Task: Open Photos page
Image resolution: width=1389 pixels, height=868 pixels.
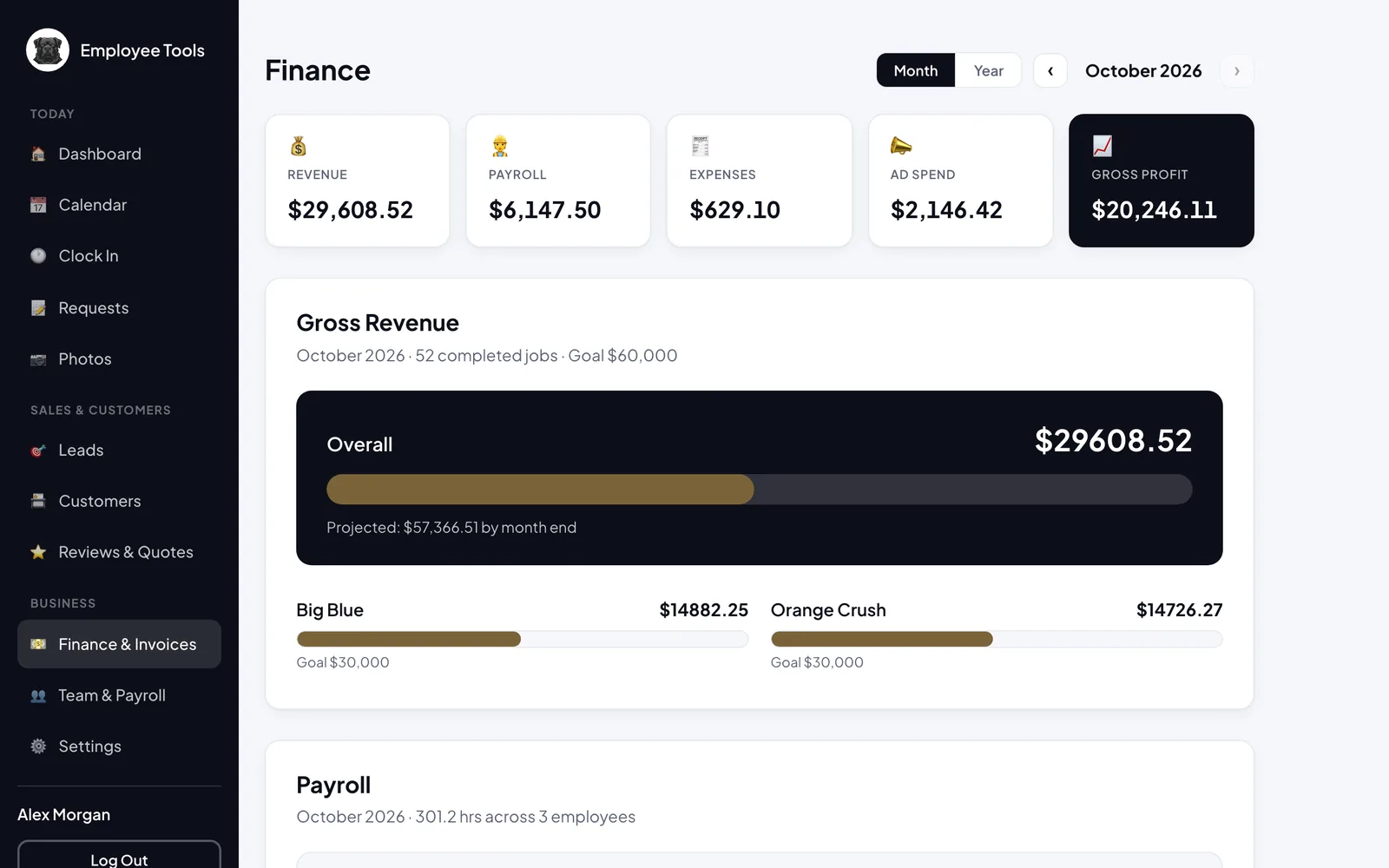Action: click(119, 359)
